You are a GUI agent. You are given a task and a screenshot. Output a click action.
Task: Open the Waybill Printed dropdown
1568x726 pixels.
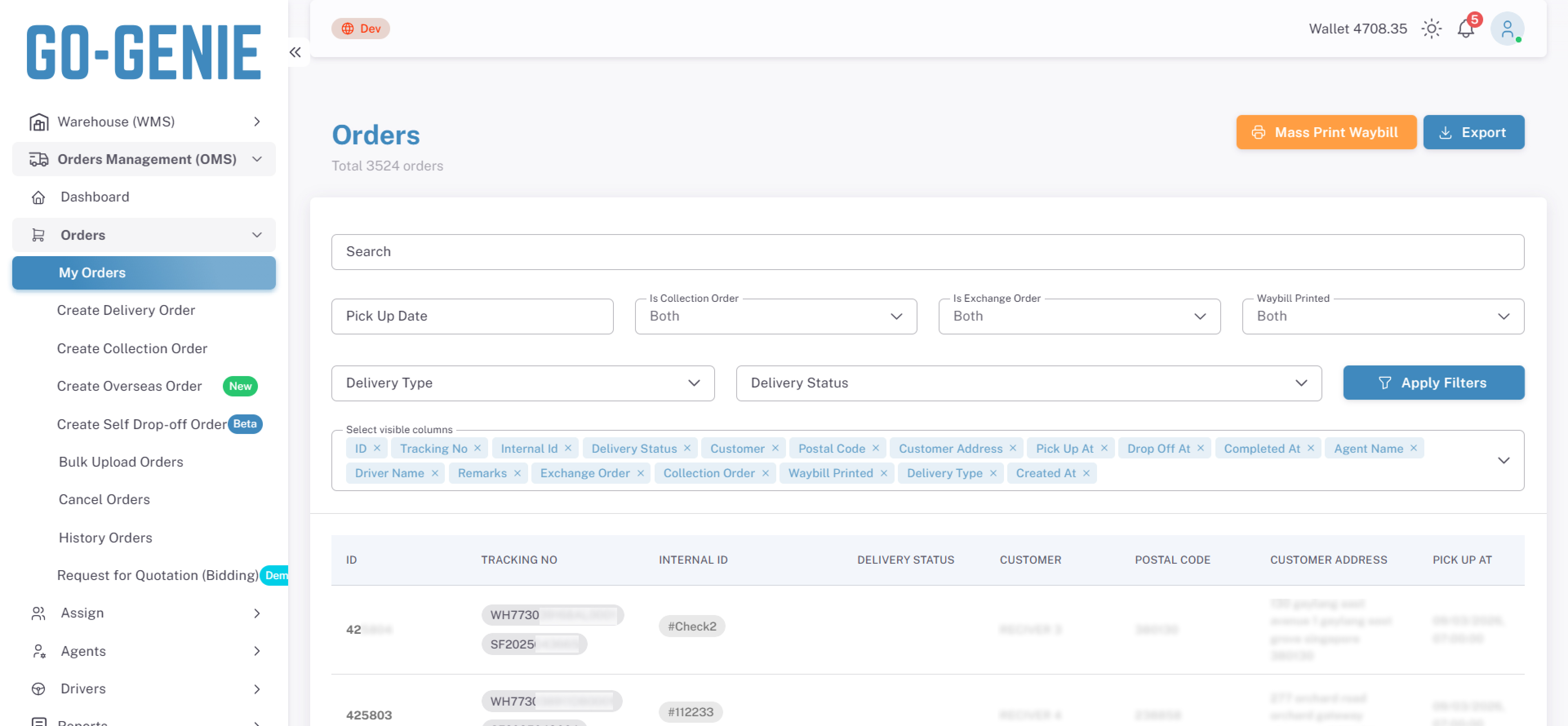(x=1383, y=317)
